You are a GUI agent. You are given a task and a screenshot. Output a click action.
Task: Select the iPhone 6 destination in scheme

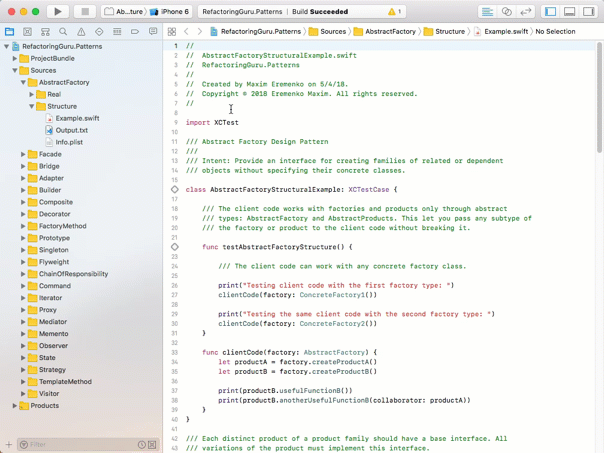click(x=173, y=12)
